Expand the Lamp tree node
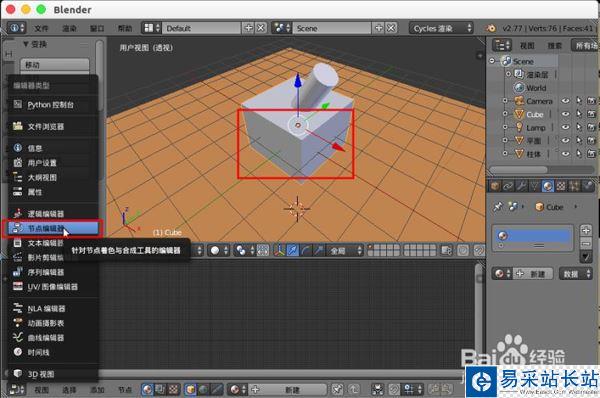 click(x=505, y=127)
